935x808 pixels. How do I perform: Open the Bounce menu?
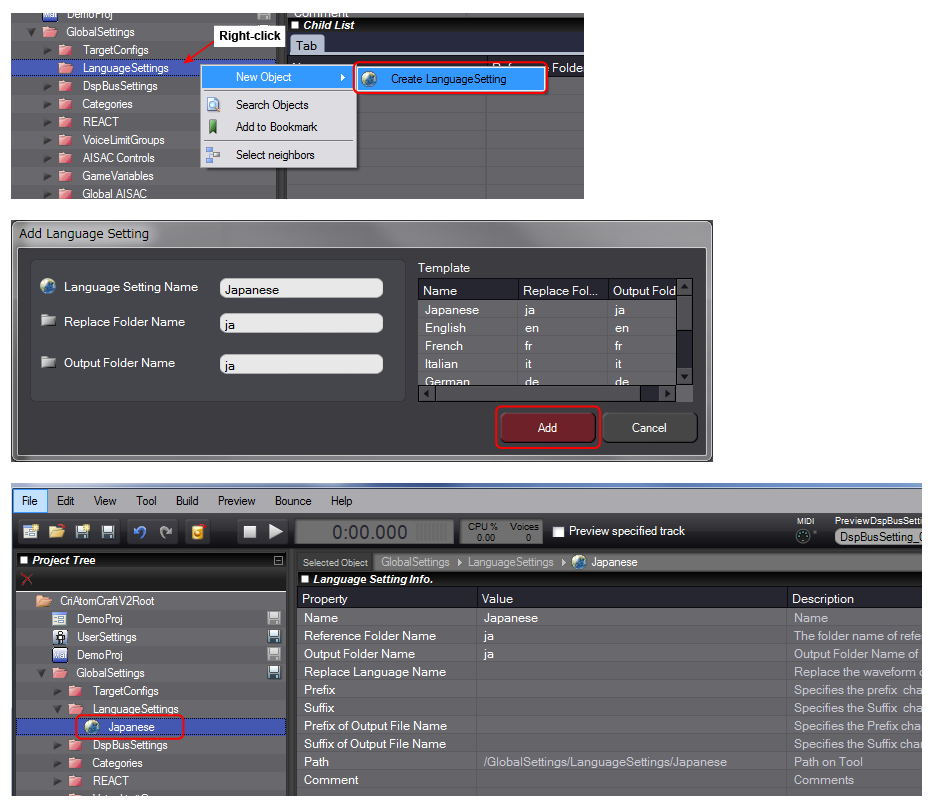[293, 501]
